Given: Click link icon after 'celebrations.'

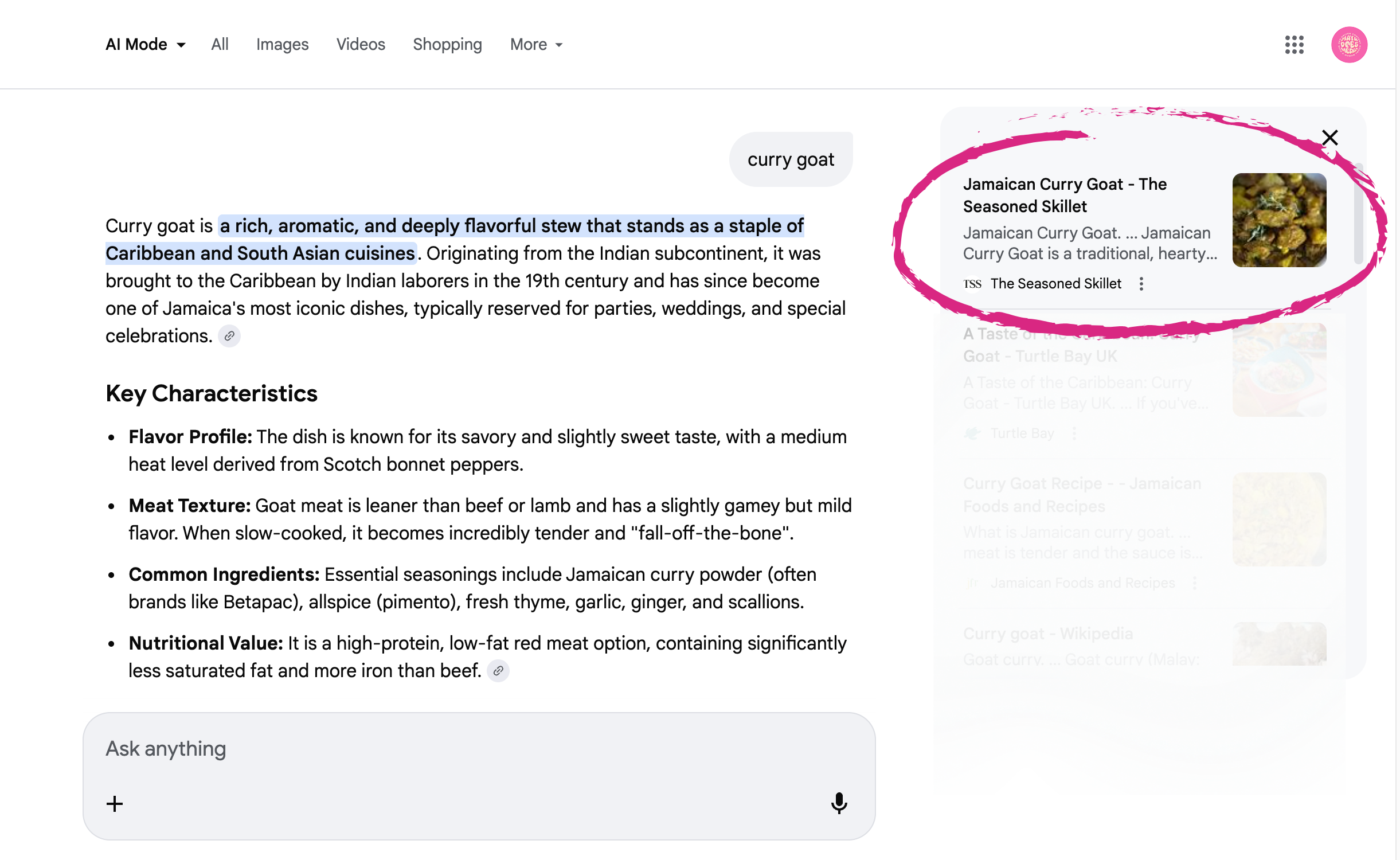Looking at the screenshot, I should (229, 336).
